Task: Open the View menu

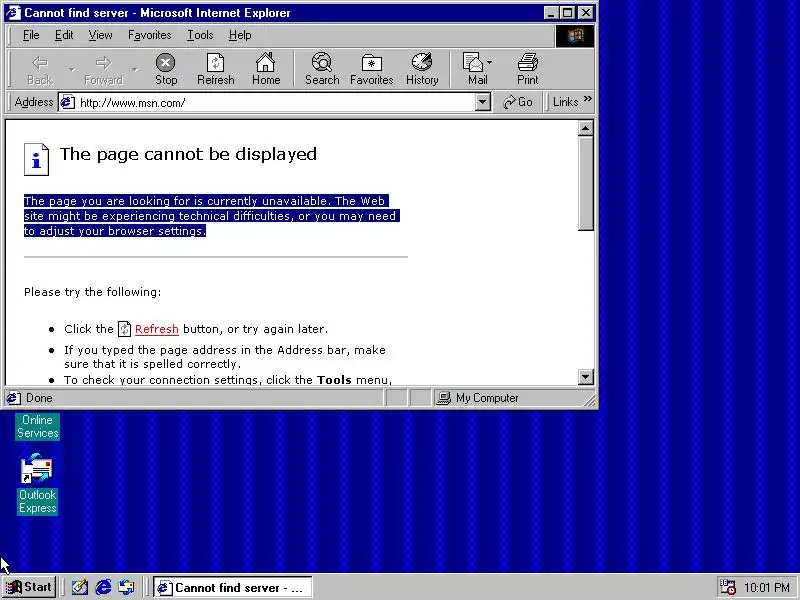Action: [x=100, y=35]
